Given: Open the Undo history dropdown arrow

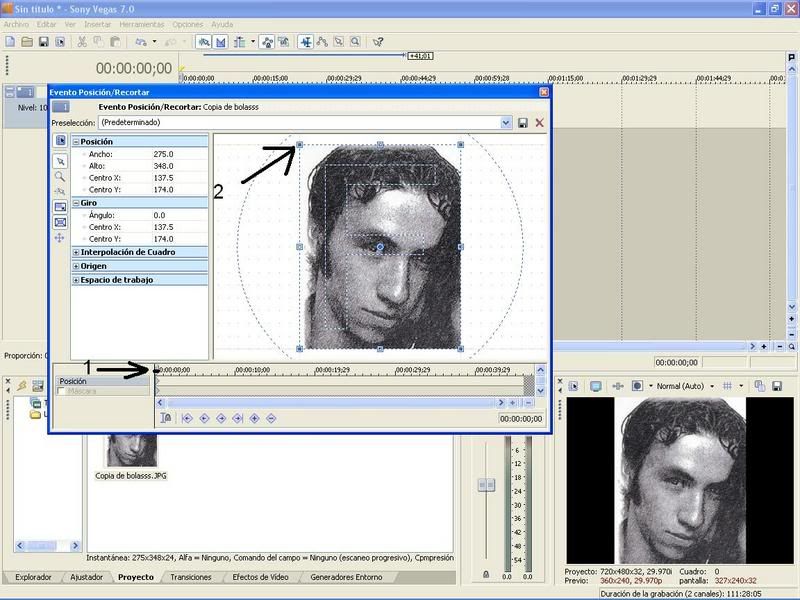Looking at the screenshot, I should [x=154, y=42].
